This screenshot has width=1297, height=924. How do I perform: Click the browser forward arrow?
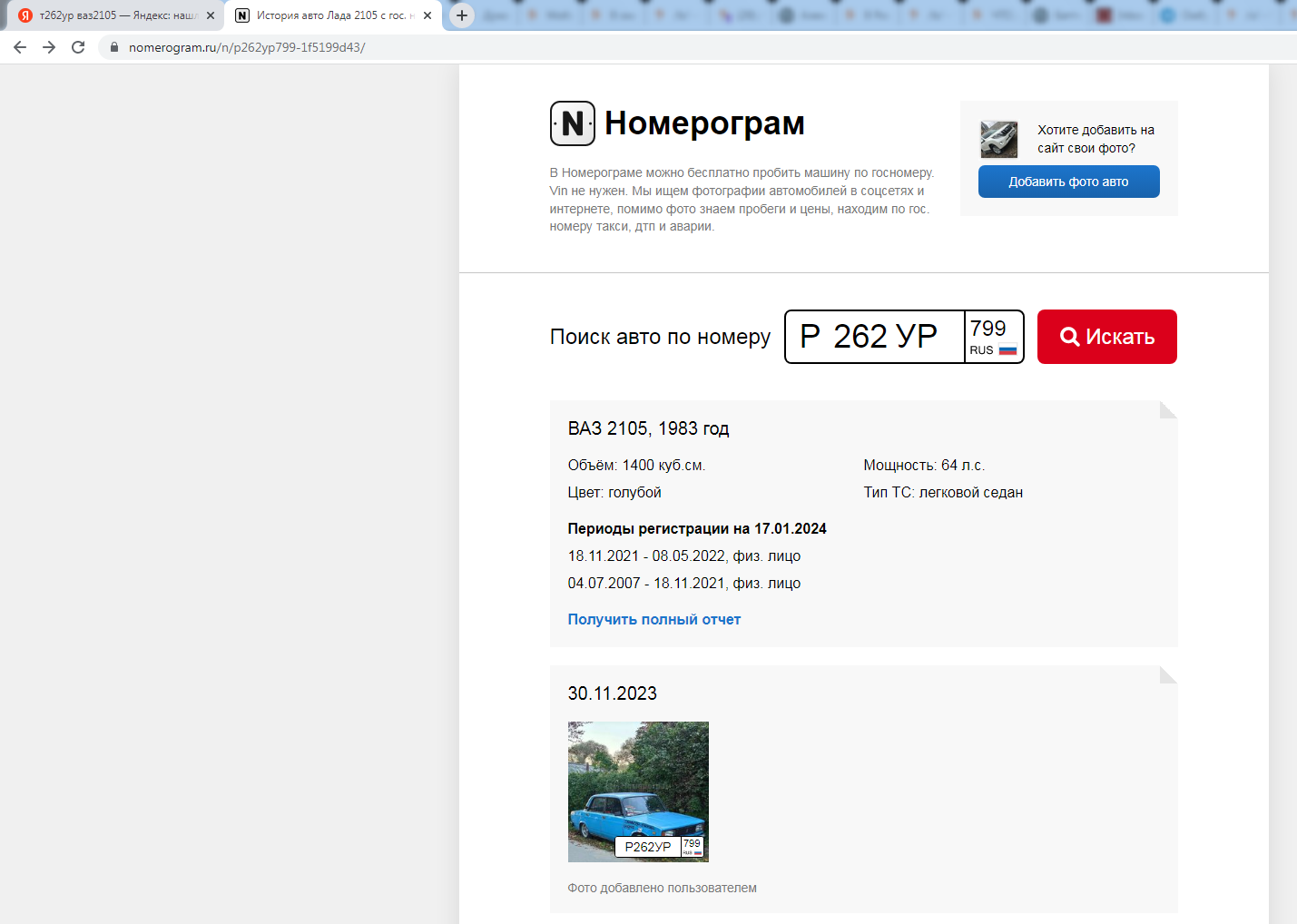[49, 47]
